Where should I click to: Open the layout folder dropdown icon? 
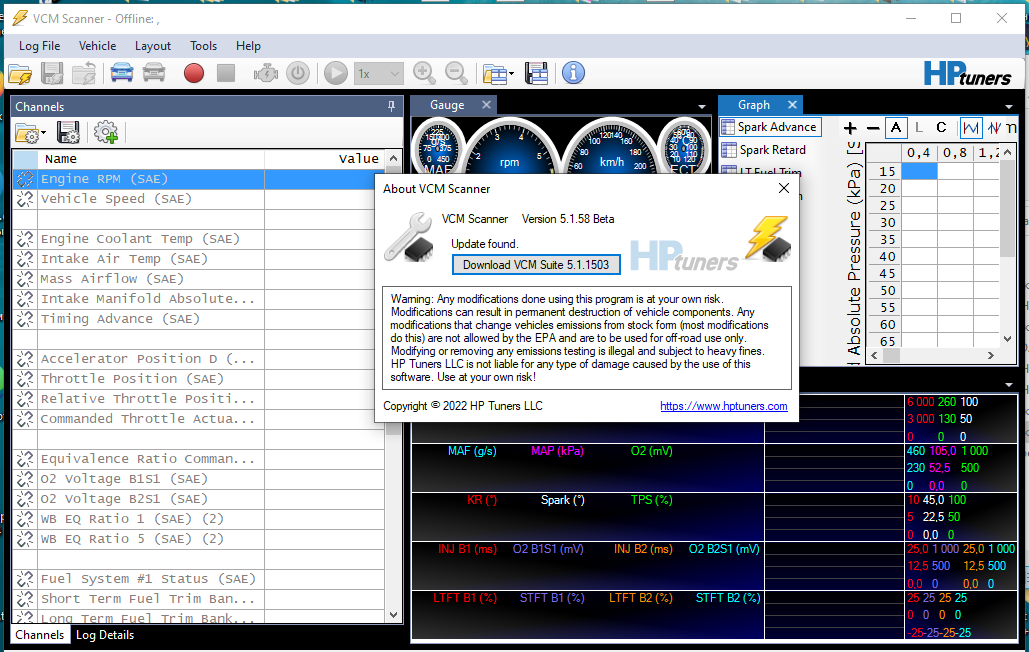tap(497, 73)
